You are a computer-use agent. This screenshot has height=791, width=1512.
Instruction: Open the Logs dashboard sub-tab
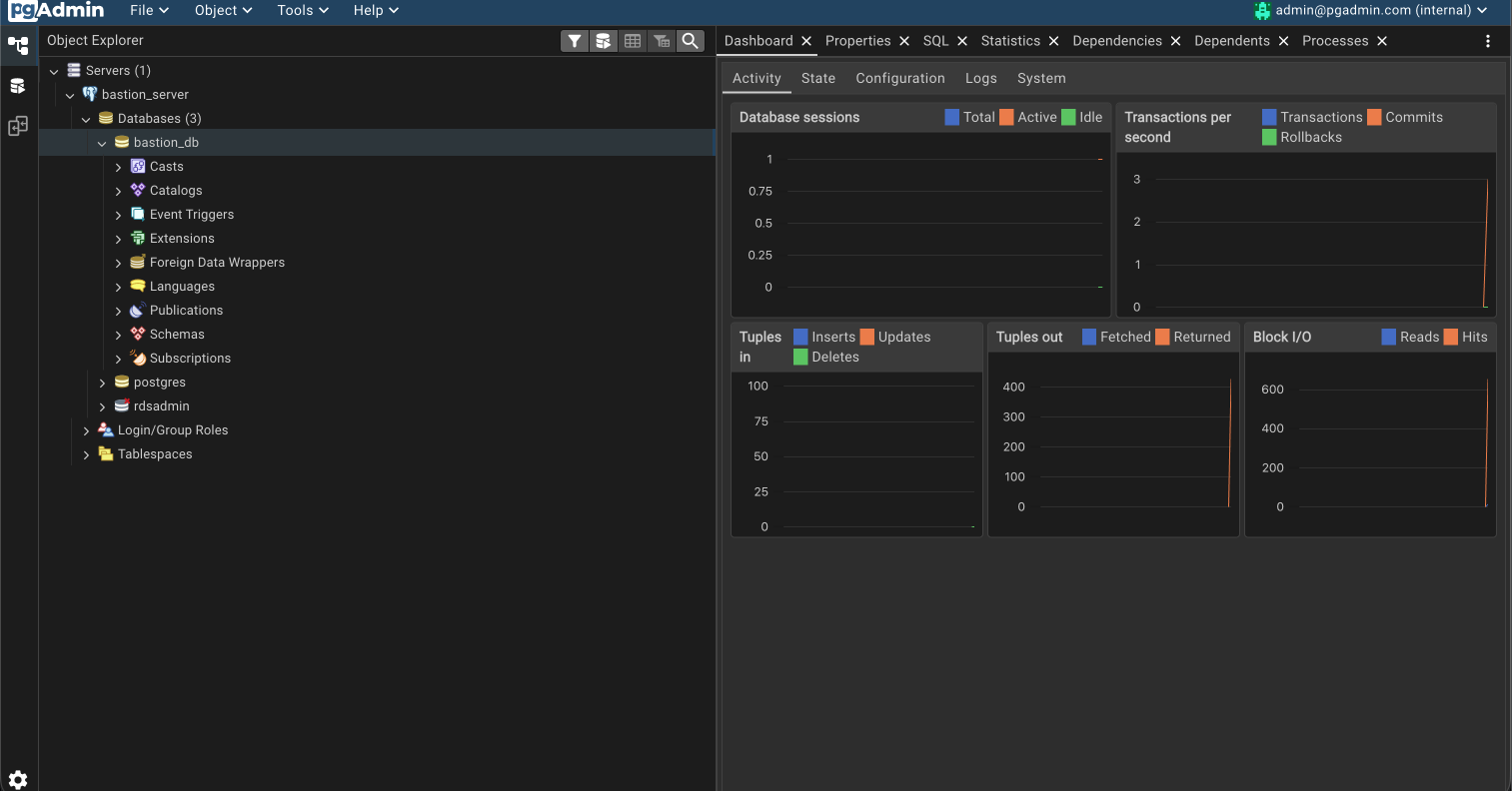click(981, 78)
